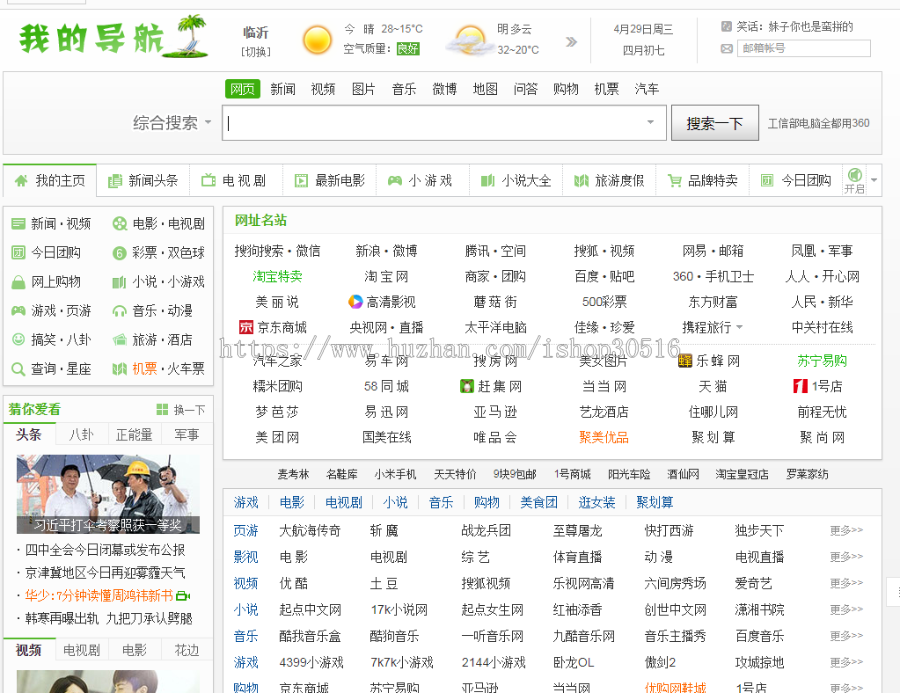Click the 最新电影 play icon

click(x=300, y=181)
